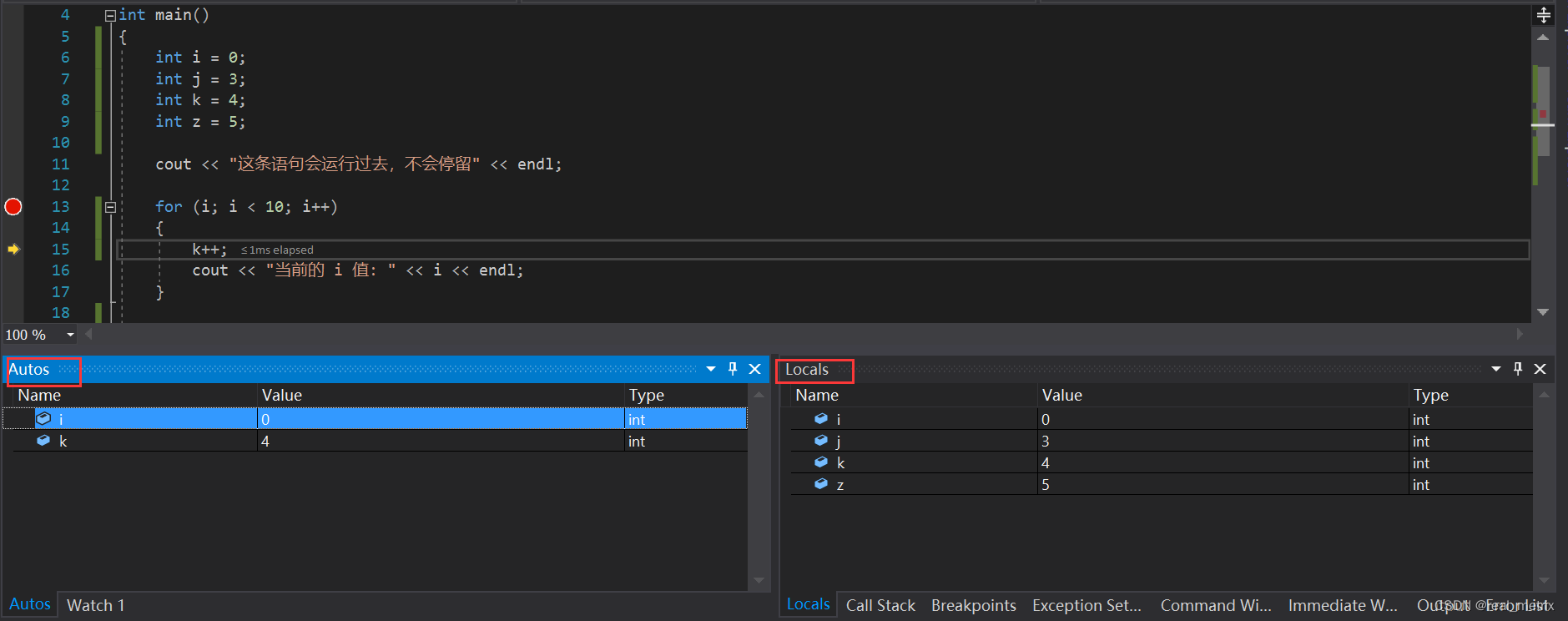Click line number 16 in the gutter

(61, 270)
